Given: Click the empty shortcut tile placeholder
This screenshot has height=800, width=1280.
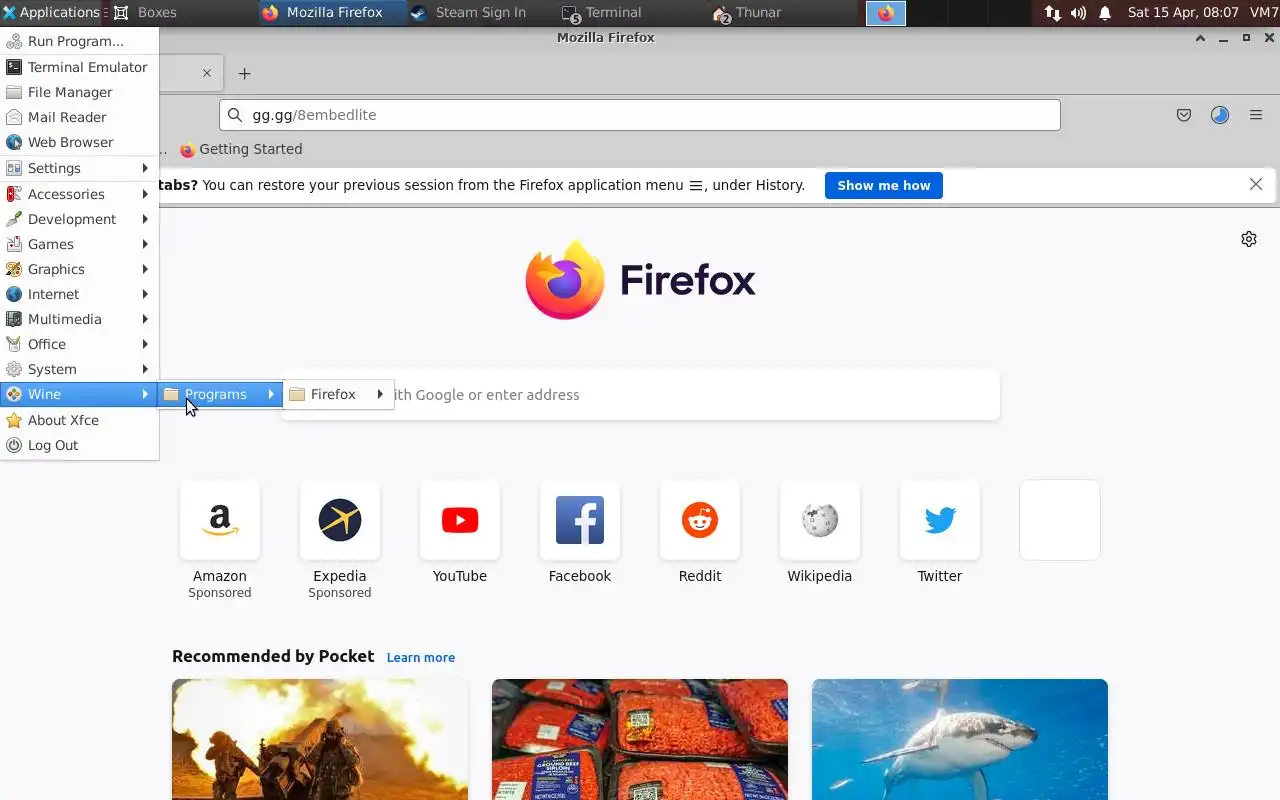Looking at the screenshot, I should 1060,520.
